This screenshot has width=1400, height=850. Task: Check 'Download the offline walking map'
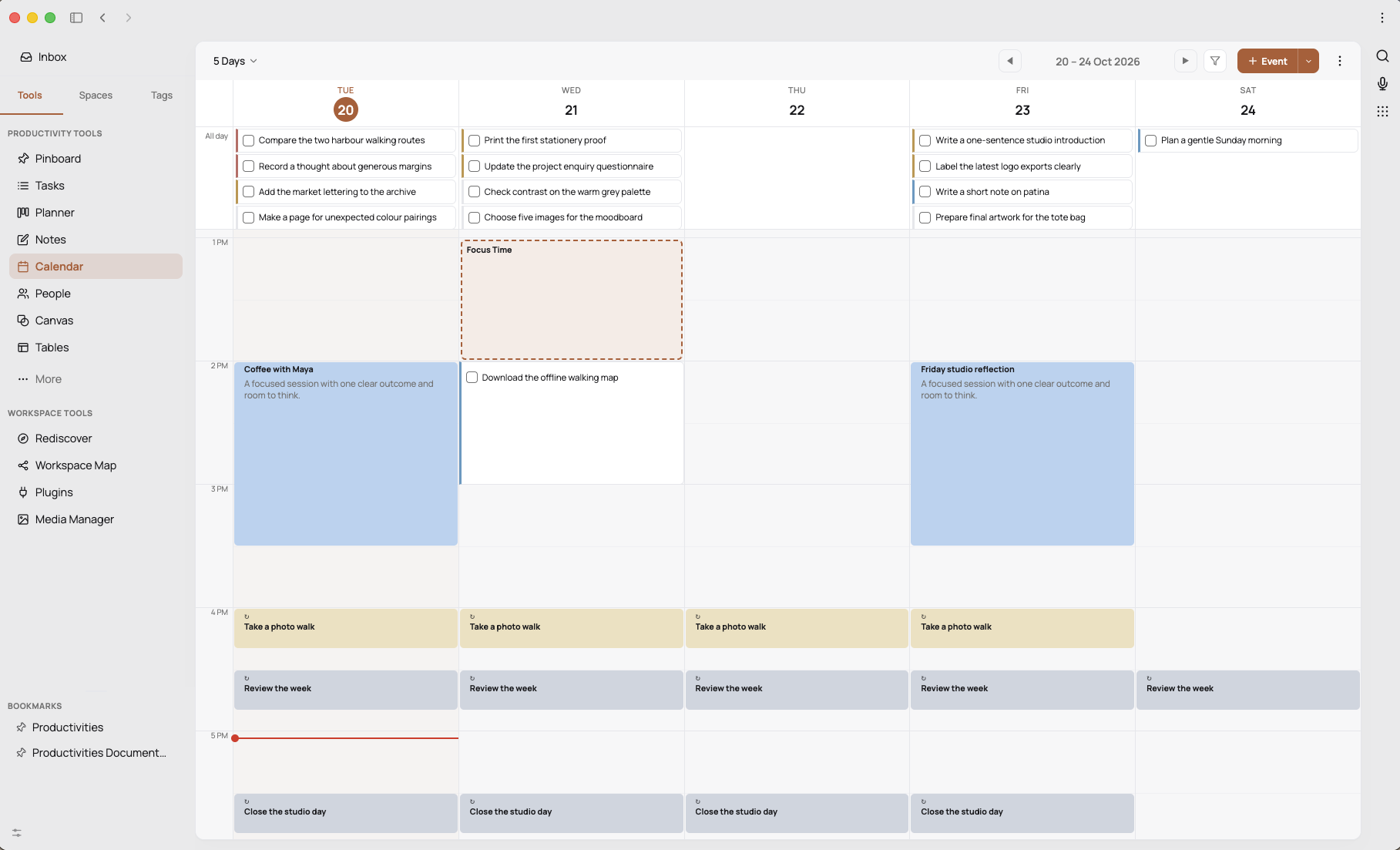coord(472,378)
